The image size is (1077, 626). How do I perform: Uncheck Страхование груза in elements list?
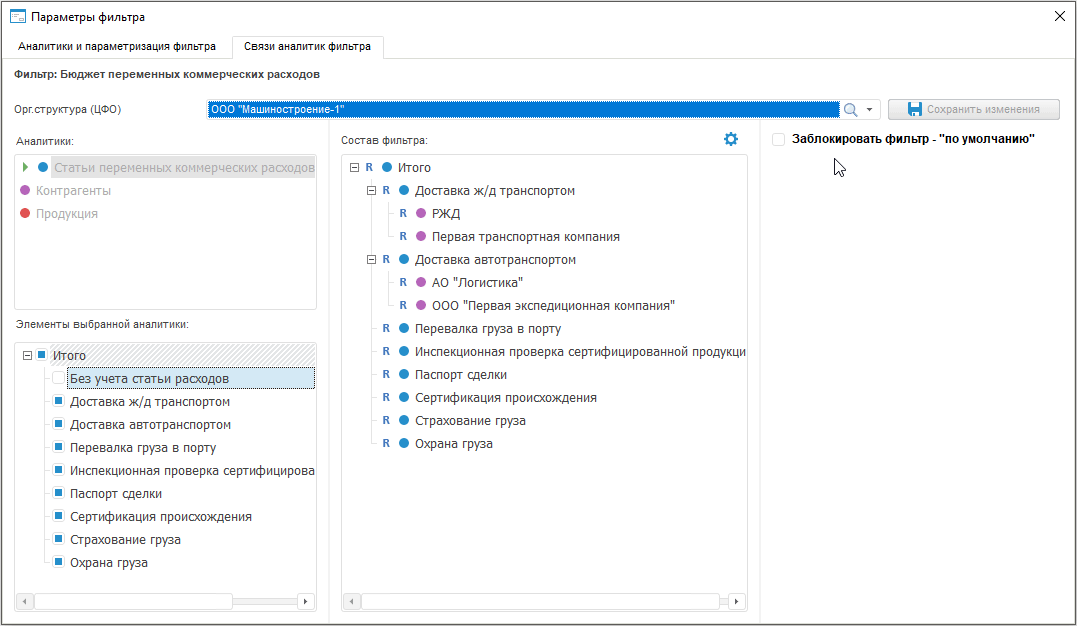[x=59, y=540]
